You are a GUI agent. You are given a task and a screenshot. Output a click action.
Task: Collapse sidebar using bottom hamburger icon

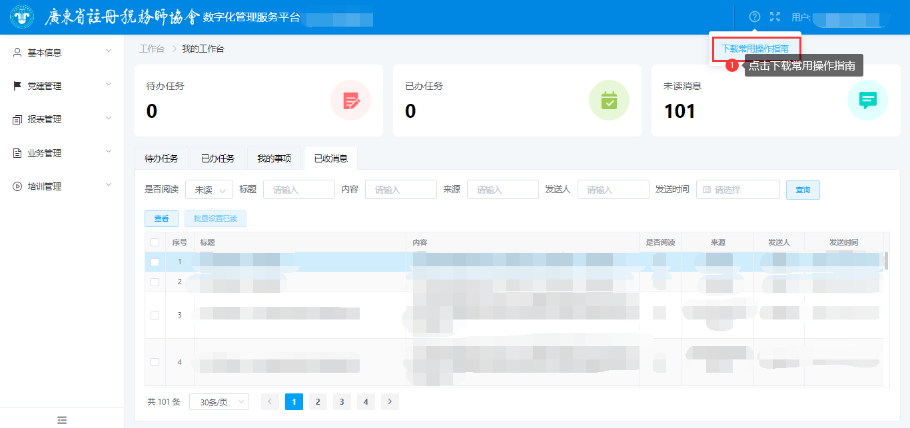(62, 420)
